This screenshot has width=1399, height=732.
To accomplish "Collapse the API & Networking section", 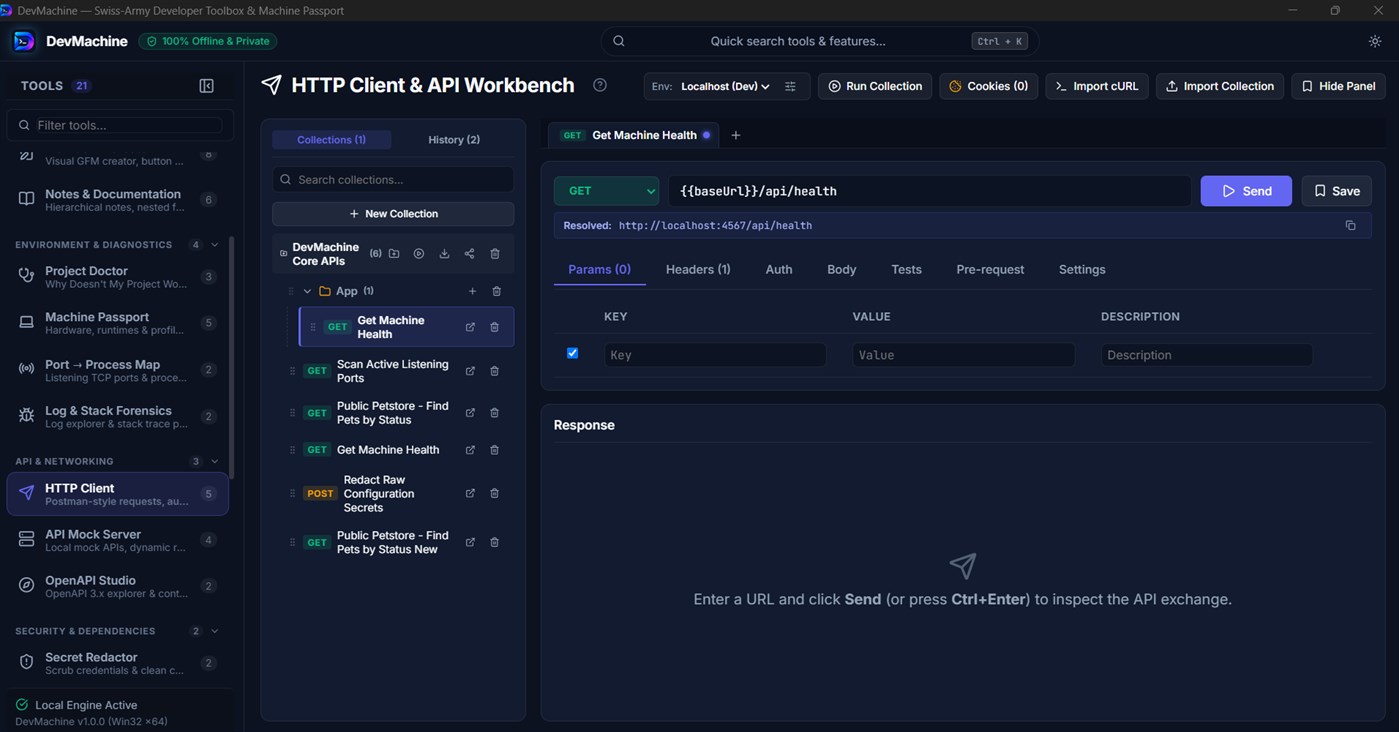I will [x=215, y=461].
